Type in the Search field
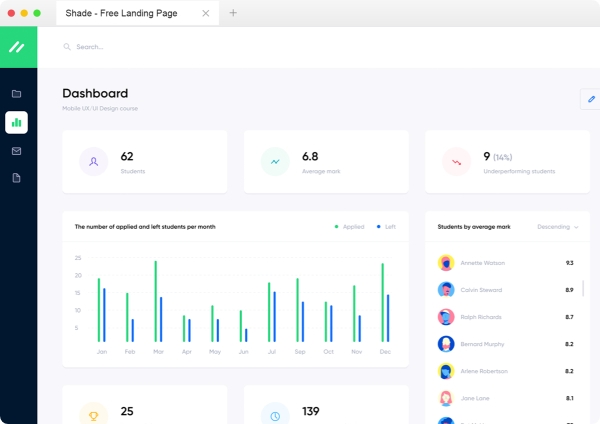This screenshot has height=424, width=600. click(x=200, y=47)
